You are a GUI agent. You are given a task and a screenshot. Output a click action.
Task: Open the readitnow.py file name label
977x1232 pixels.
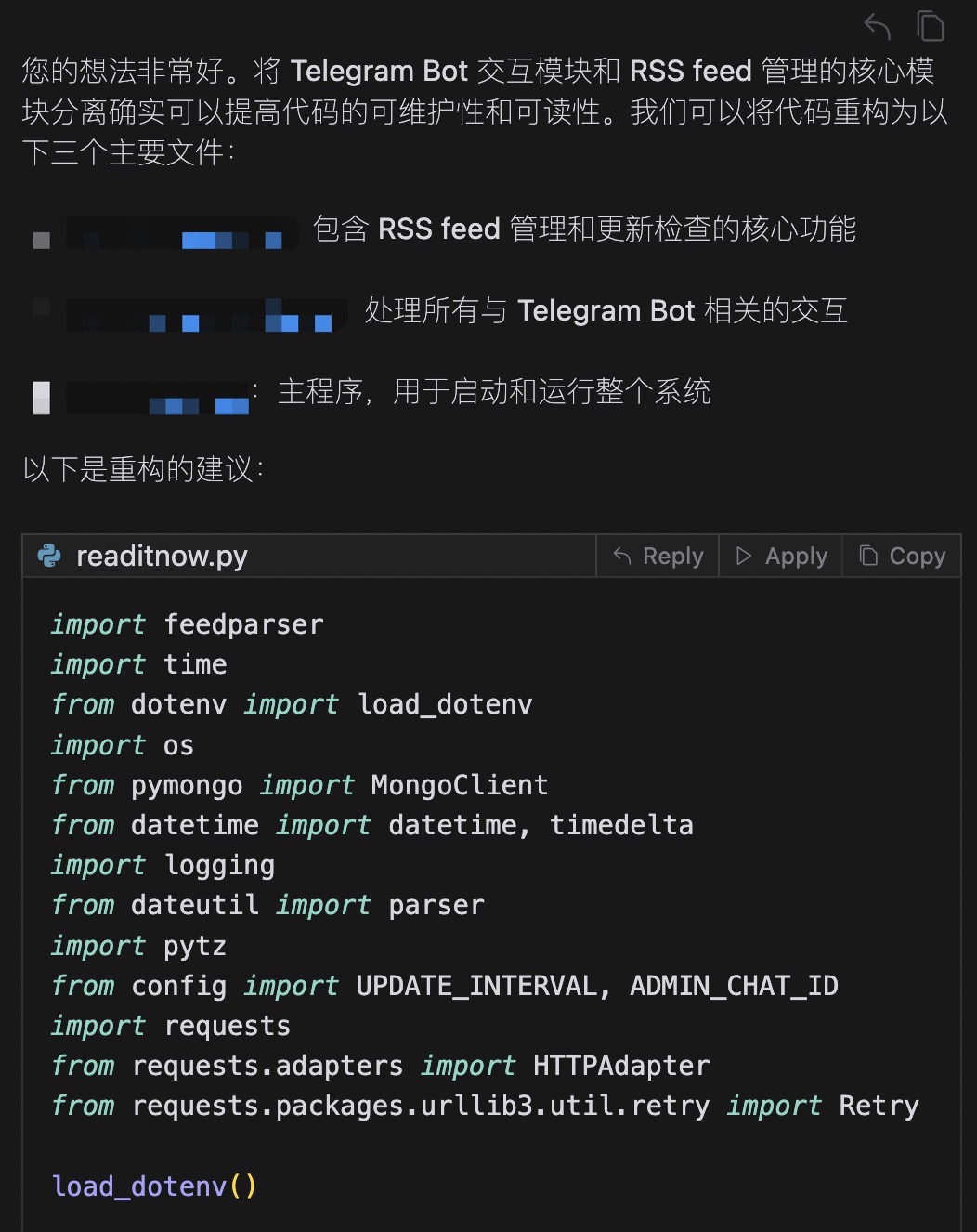(x=162, y=556)
